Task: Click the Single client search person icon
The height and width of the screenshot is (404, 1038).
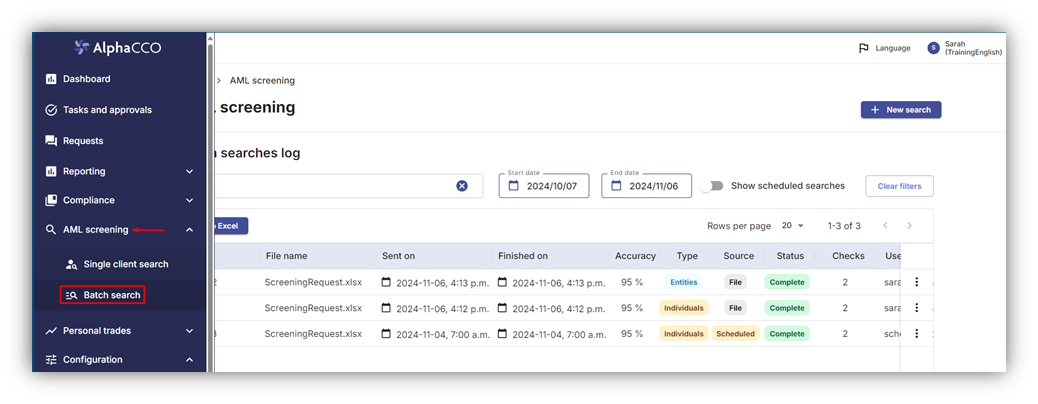Action: (x=71, y=264)
